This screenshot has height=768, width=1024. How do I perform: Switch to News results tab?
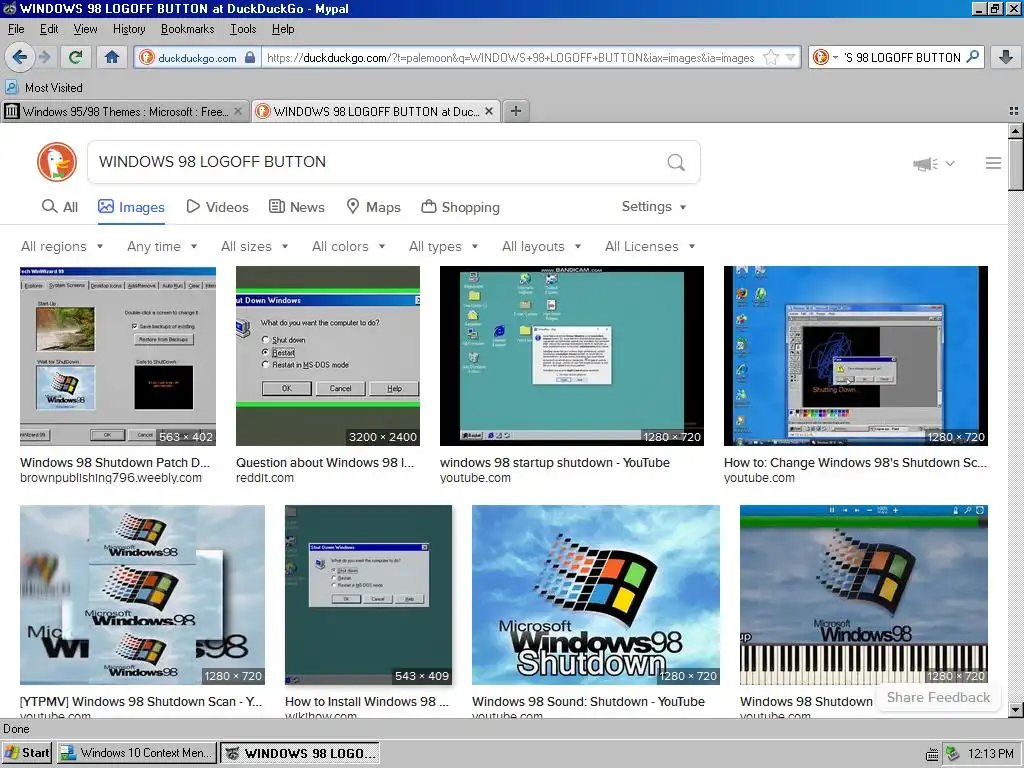(x=296, y=207)
